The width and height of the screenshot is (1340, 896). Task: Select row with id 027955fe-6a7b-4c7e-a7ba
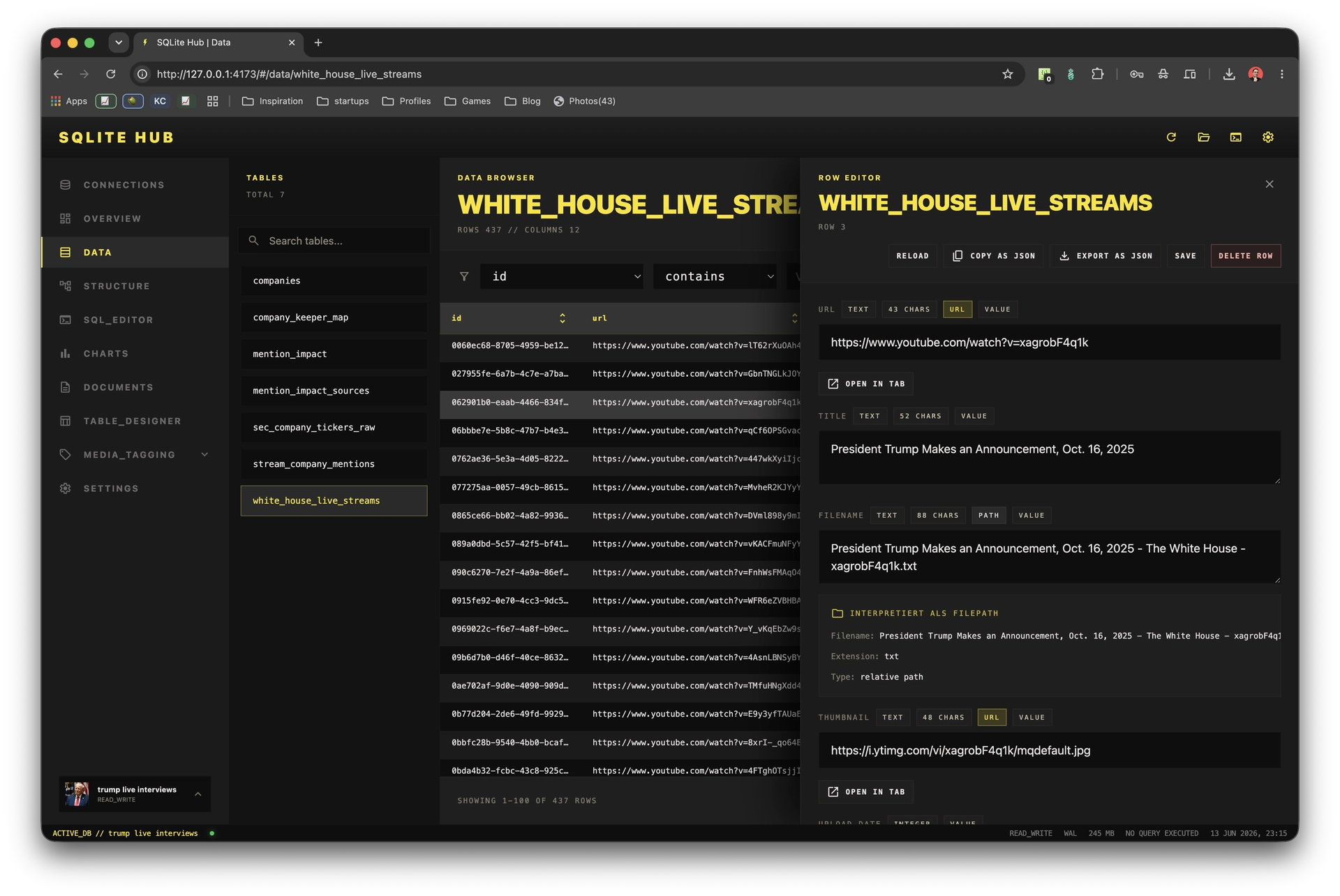click(x=620, y=374)
